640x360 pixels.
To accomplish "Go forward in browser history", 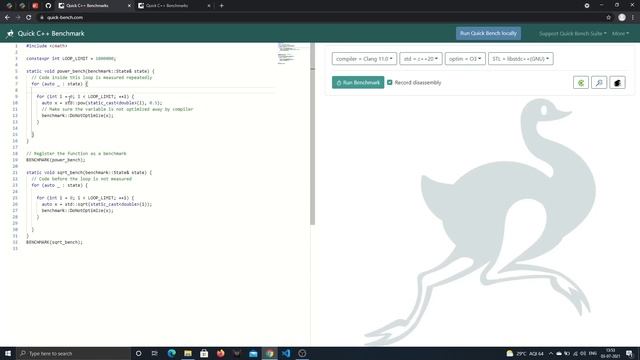I will coord(18,18).
